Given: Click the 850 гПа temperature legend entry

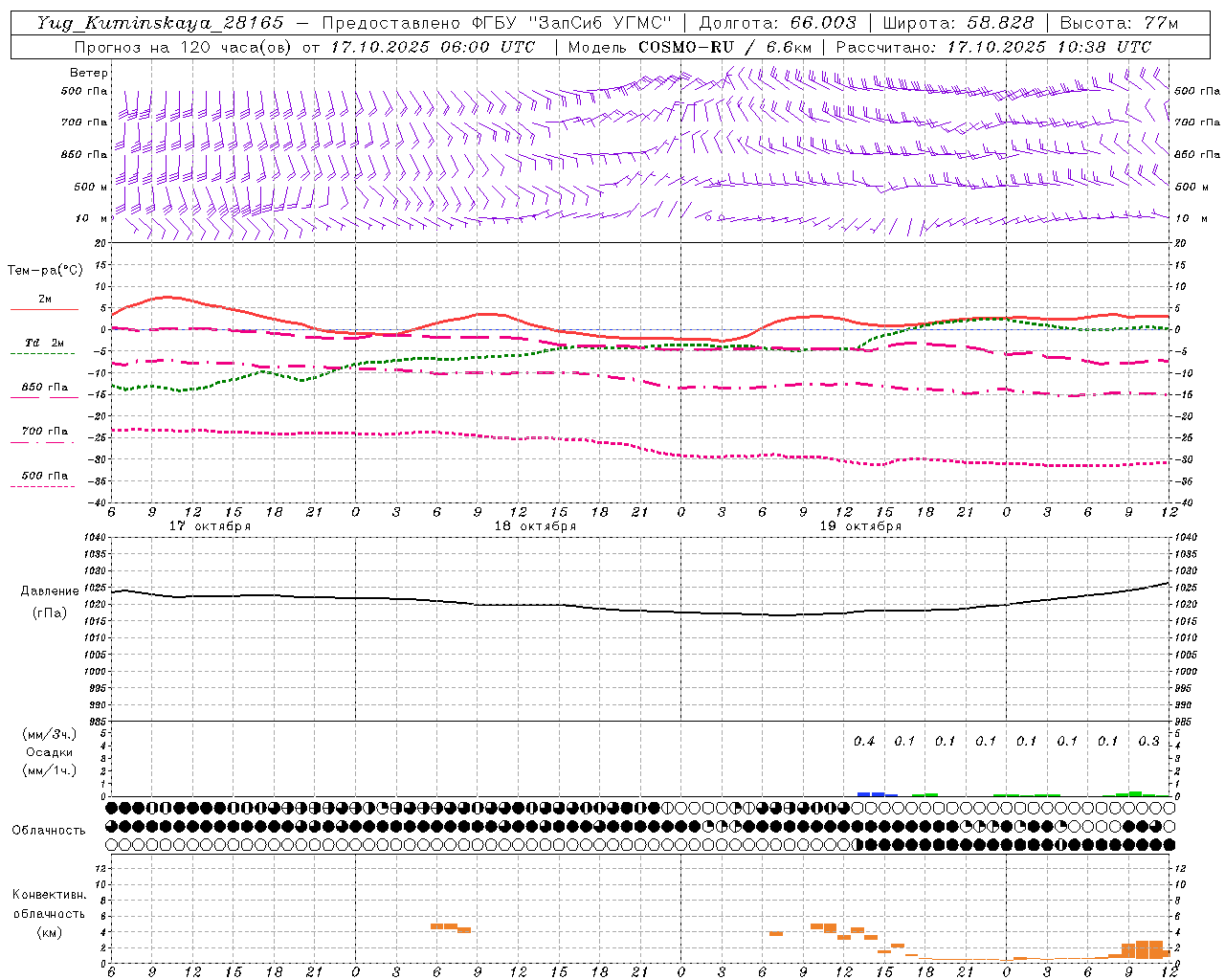Looking at the screenshot, I should pyautogui.click(x=44, y=388).
